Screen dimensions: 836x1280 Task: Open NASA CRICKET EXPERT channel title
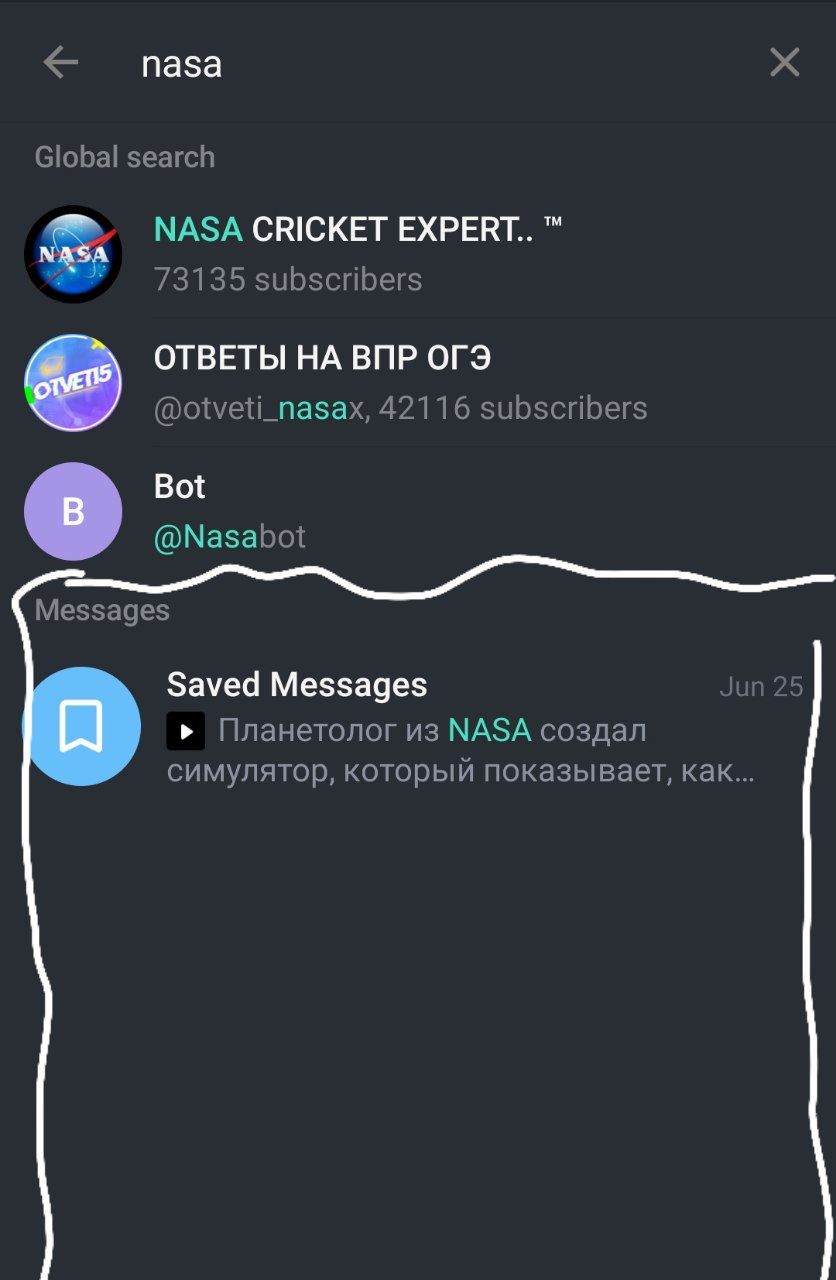358,230
